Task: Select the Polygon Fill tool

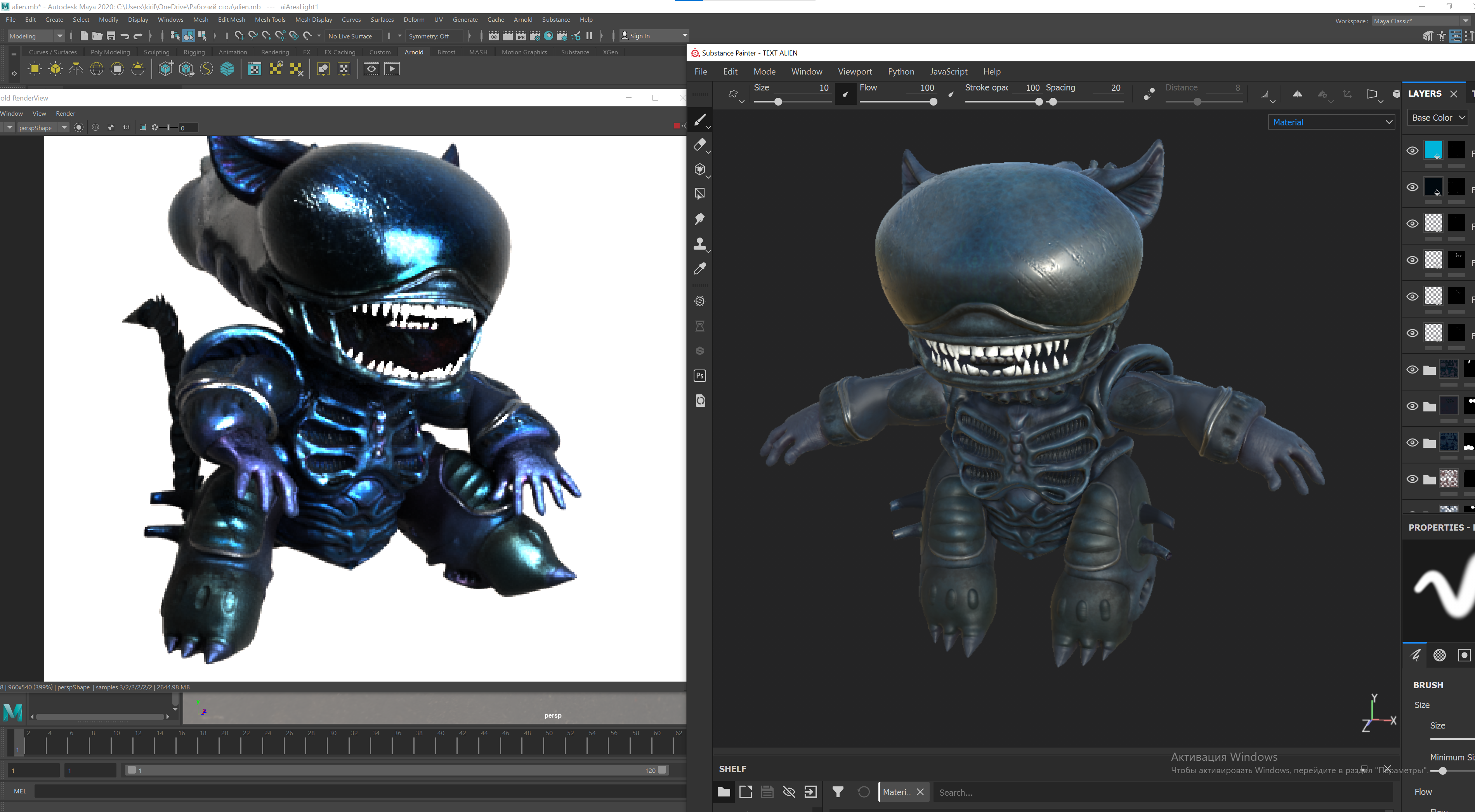Action: coord(700,194)
